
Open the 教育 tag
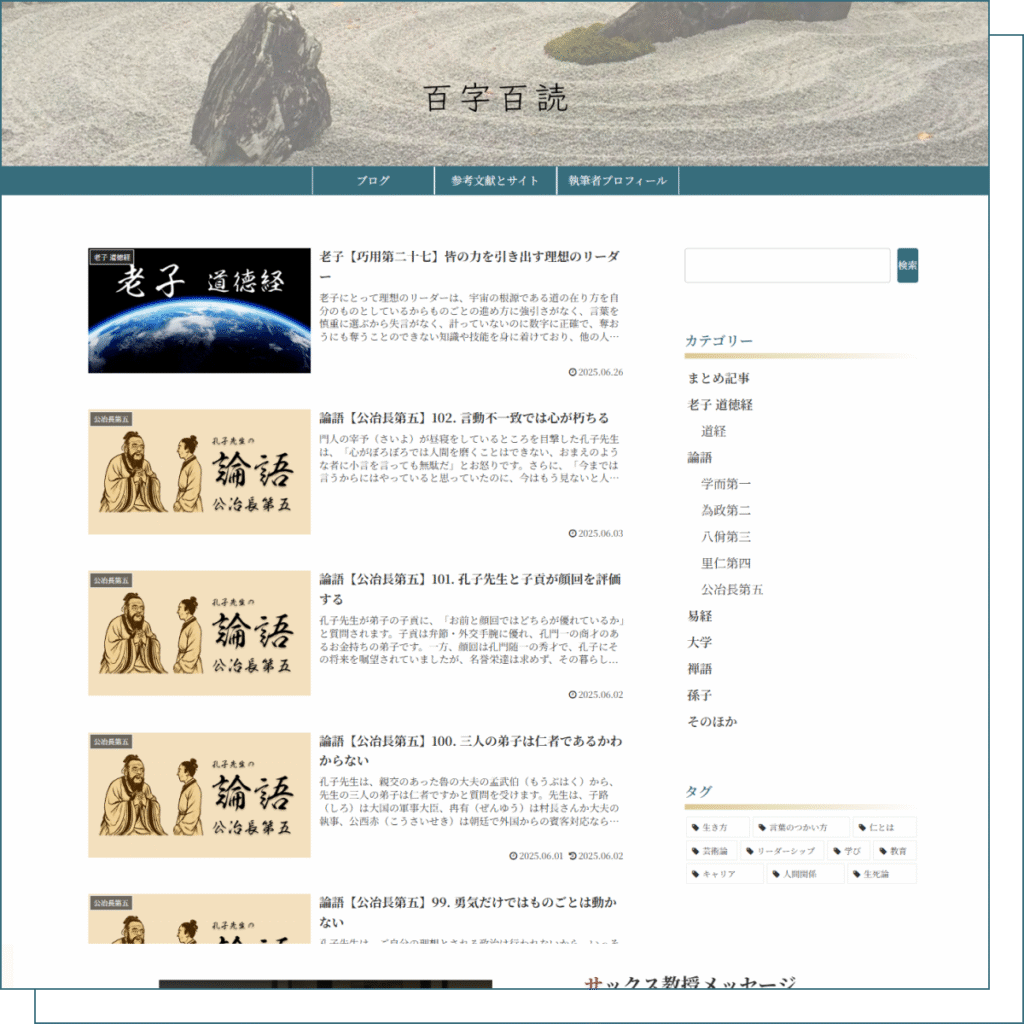point(895,851)
